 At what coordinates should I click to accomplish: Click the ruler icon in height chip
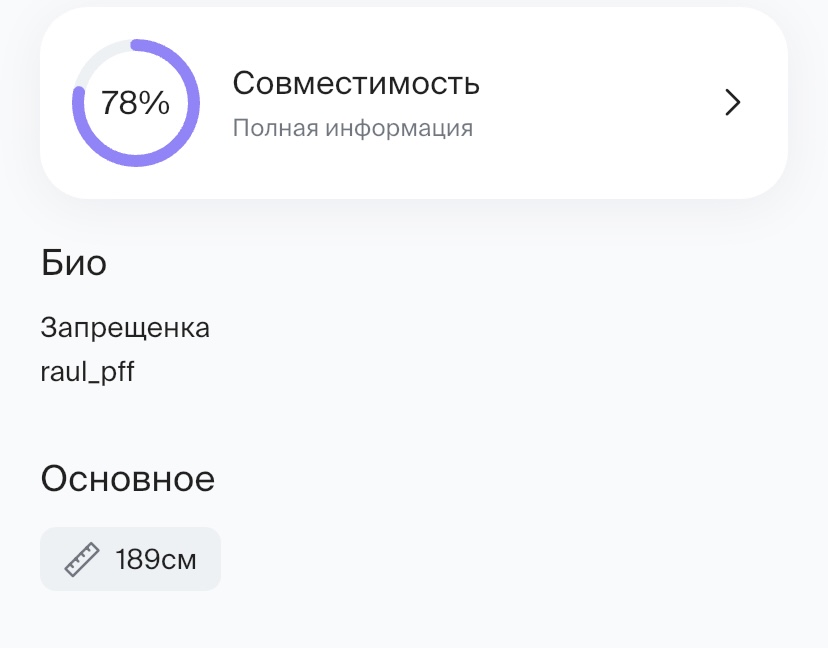point(83,559)
